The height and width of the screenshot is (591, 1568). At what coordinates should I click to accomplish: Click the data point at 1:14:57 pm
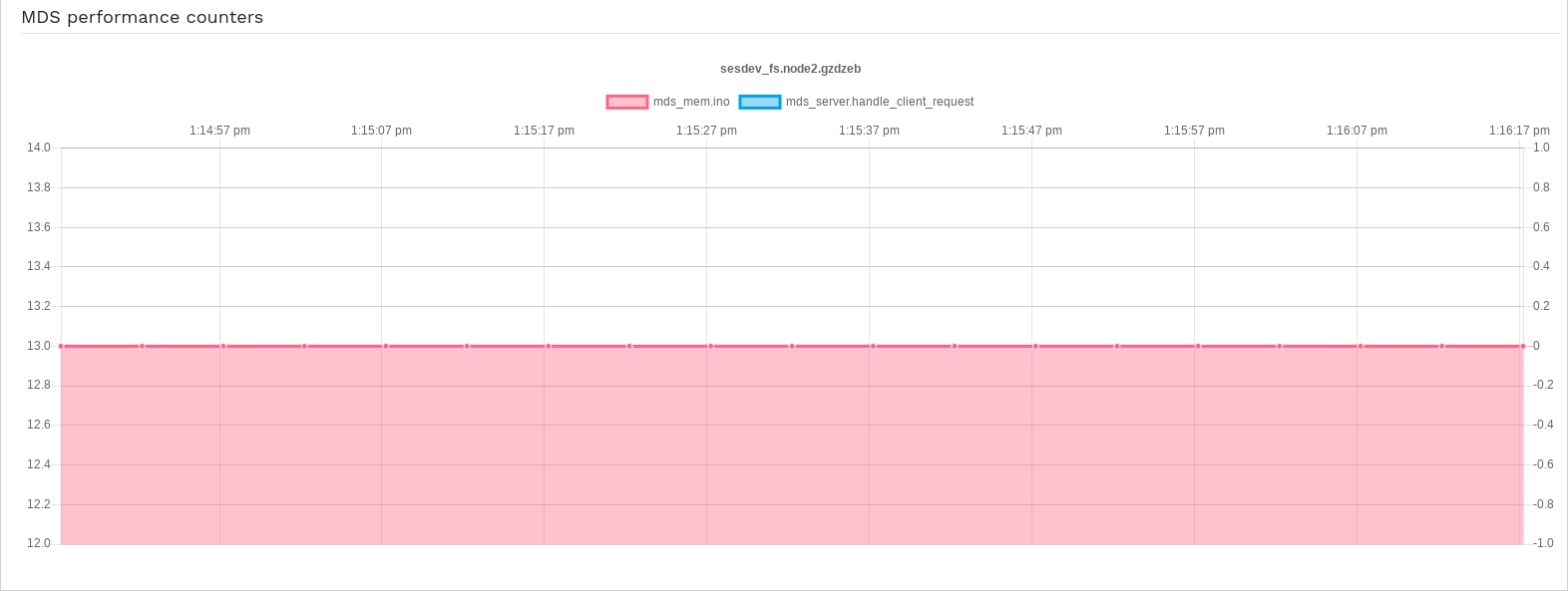click(x=223, y=346)
